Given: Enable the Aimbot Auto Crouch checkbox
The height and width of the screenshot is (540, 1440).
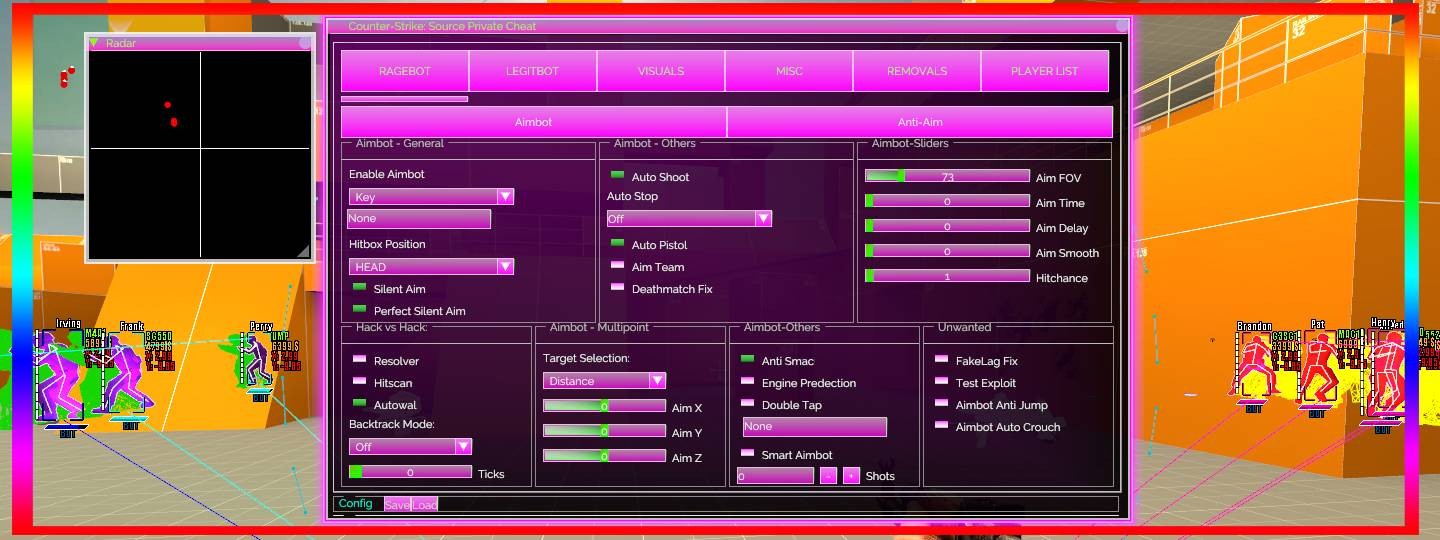Looking at the screenshot, I should 942,426.
